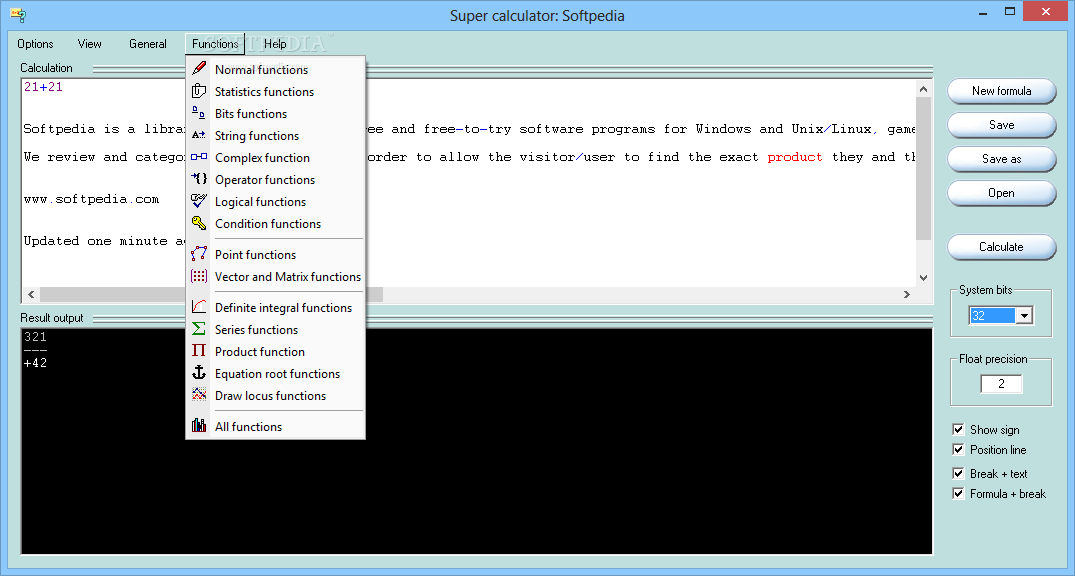The width and height of the screenshot is (1075, 576).
Task: Click the Calculation scrollbar up arrow
Action: (x=923, y=88)
